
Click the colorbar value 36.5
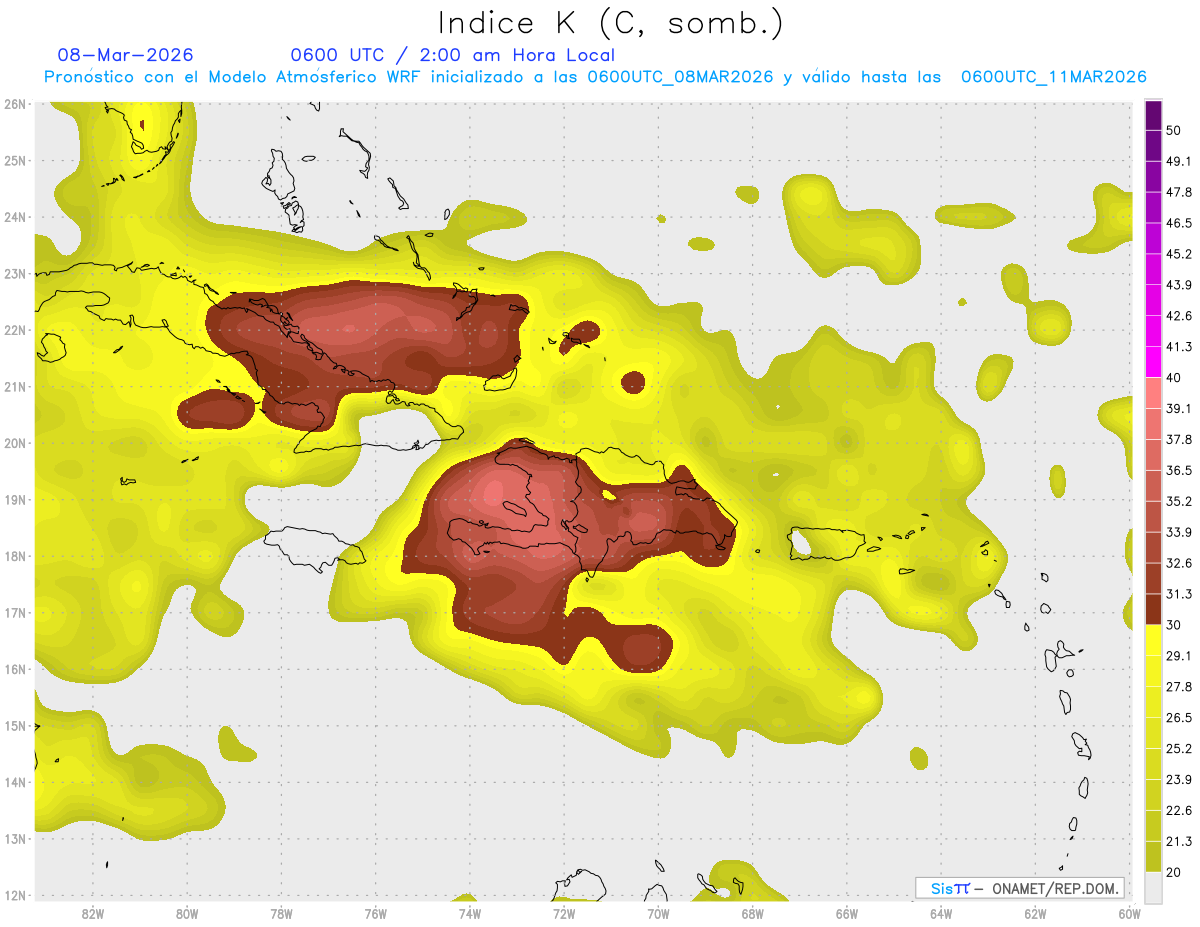pos(1178,470)
